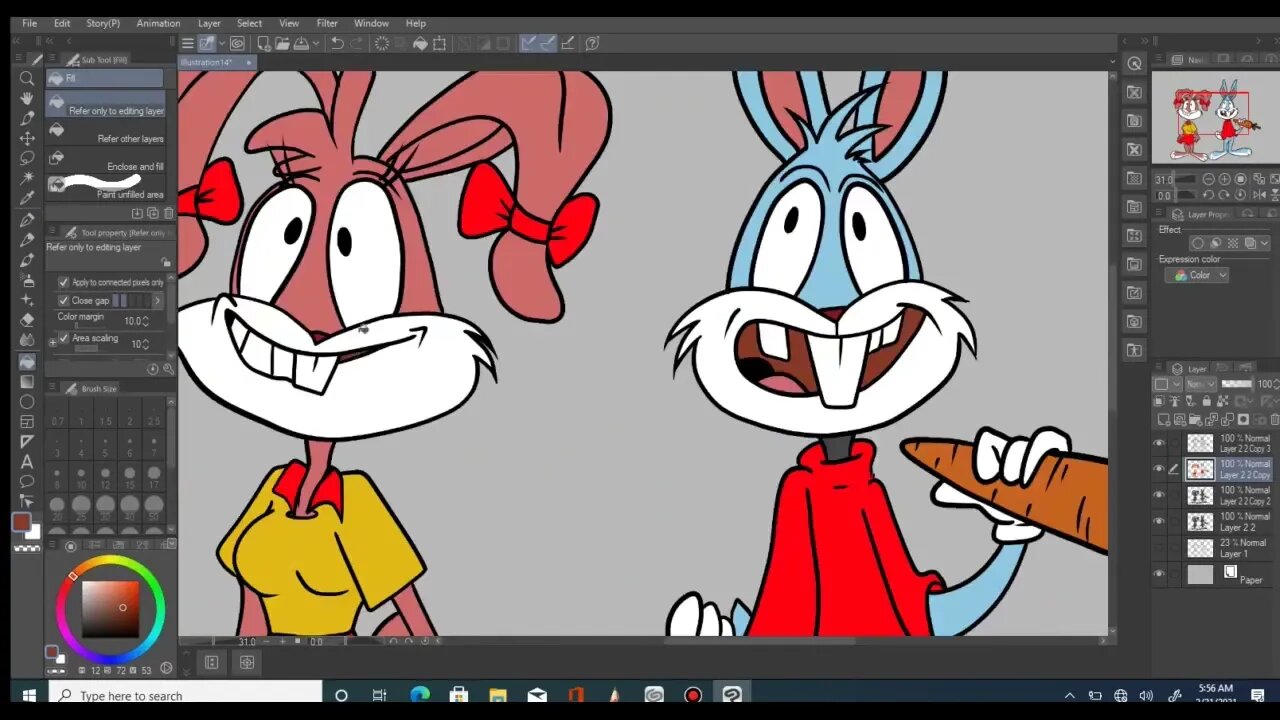Open dropdown arrow beside new canvas tool
This screenshot has height=720, width=1280.
[221, 43]
